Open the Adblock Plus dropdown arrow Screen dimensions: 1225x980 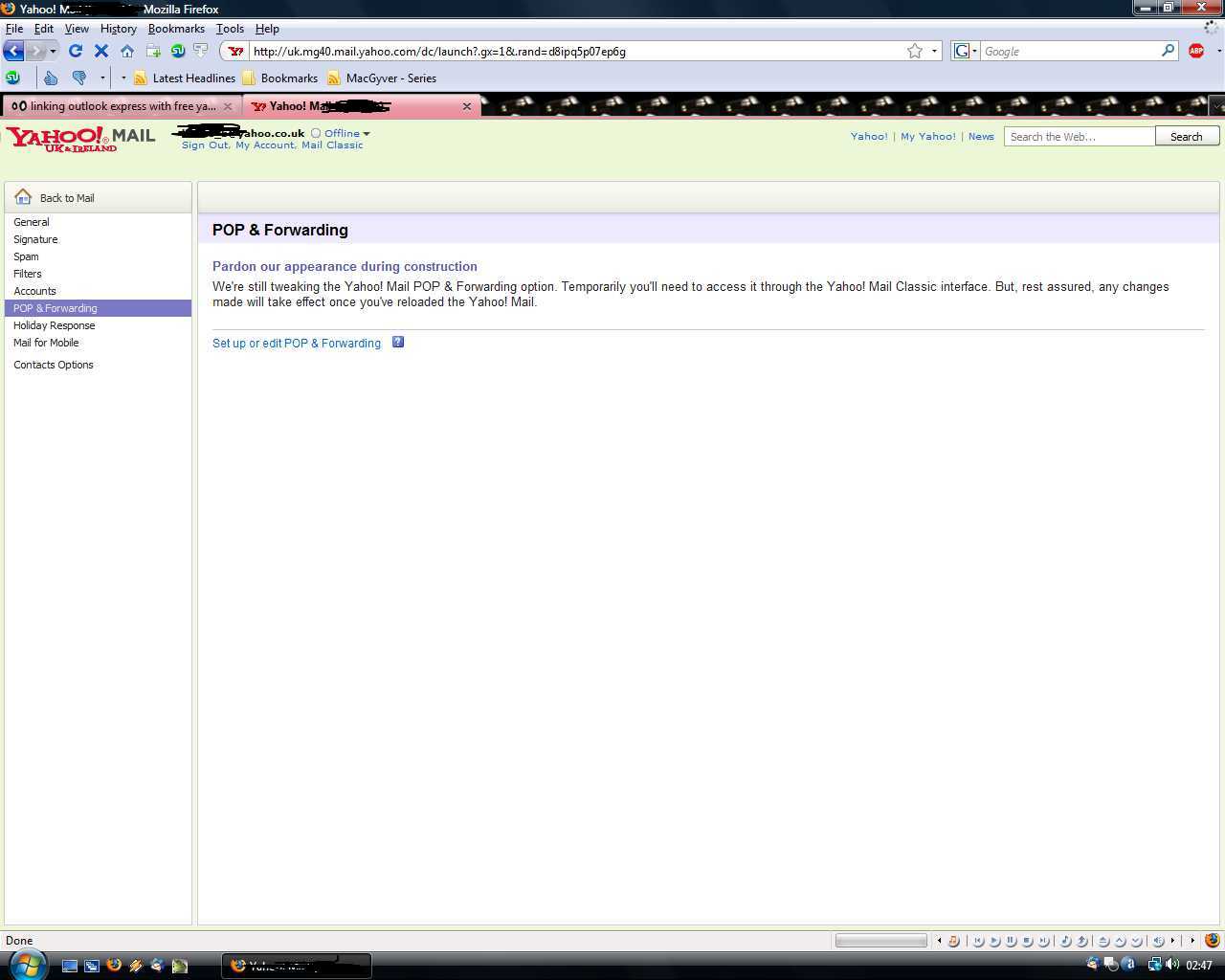1218,51
